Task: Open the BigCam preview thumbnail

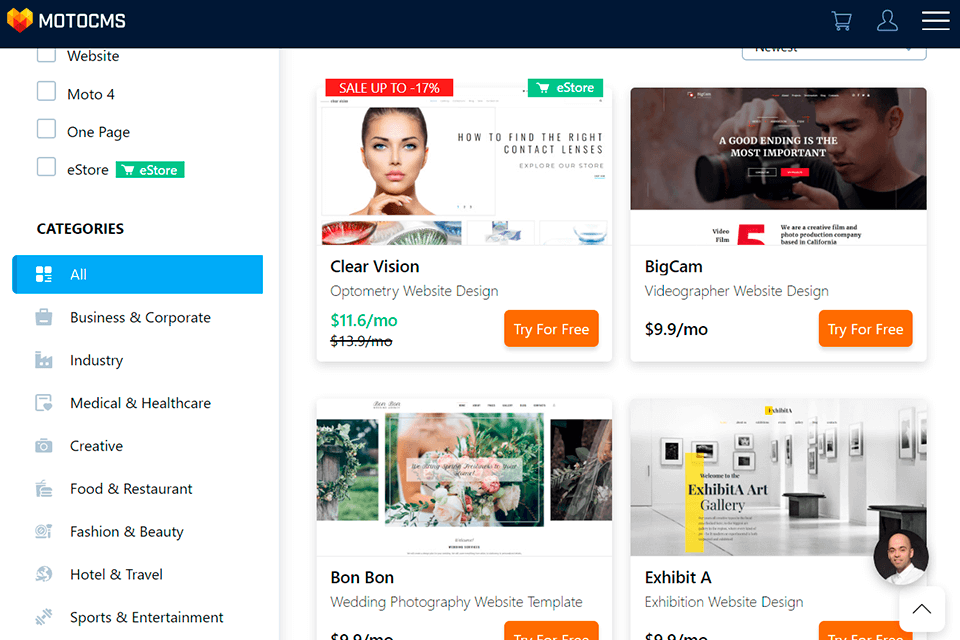Action: pyautogui.click(x=778, y=167)
